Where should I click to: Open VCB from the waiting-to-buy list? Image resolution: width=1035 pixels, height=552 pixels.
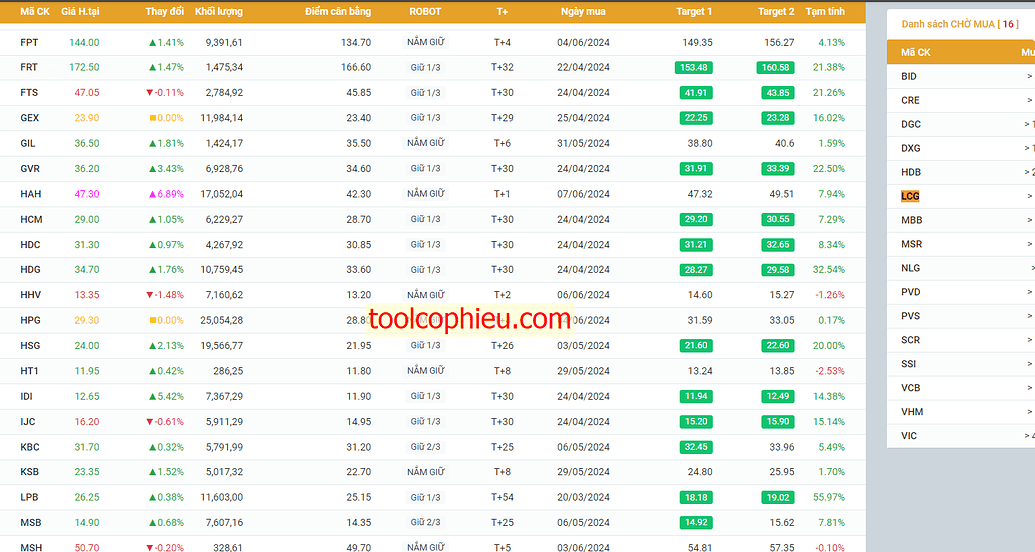[x=910, y=388]
